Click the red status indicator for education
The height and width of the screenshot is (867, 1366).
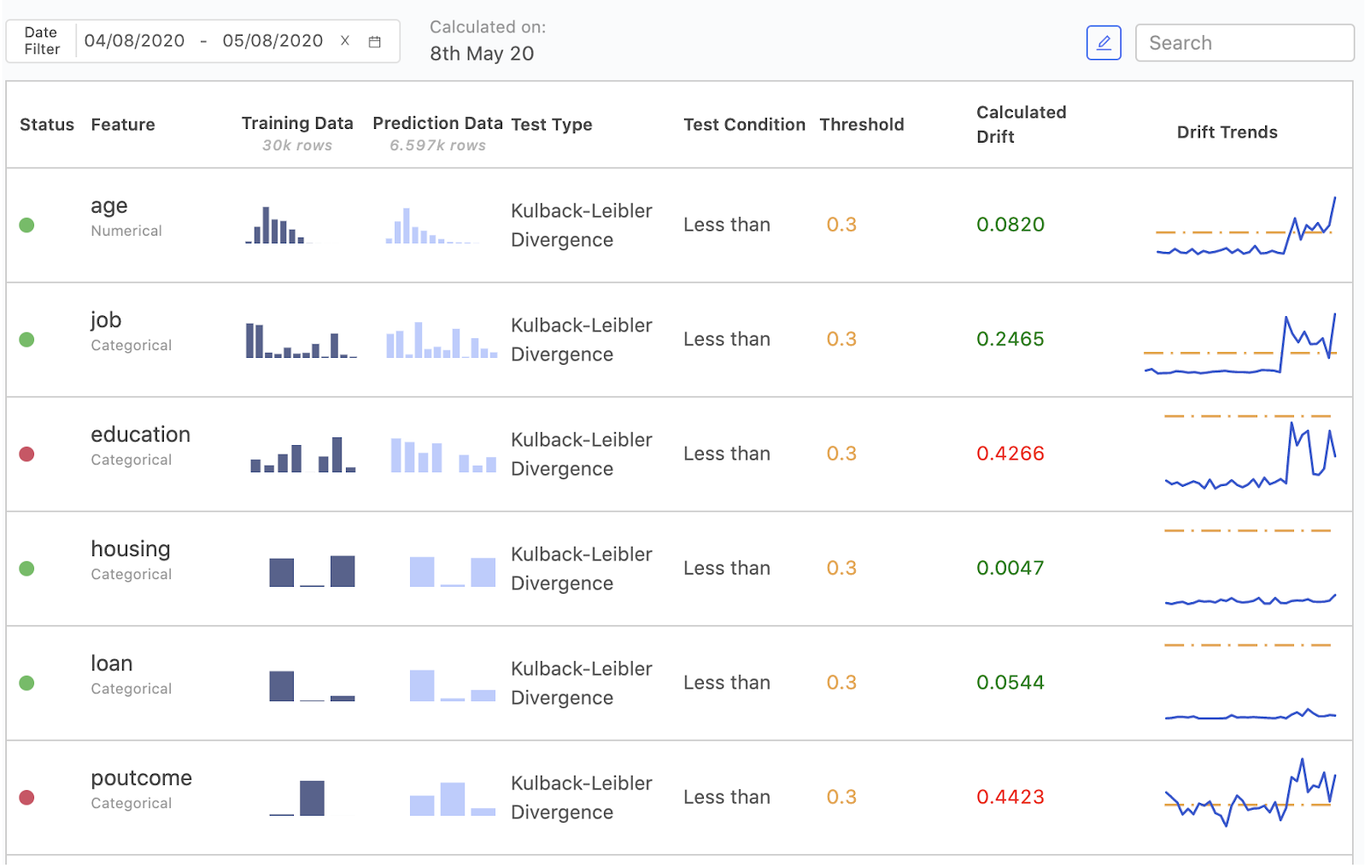pyautogui.click(x=27, y=453)
